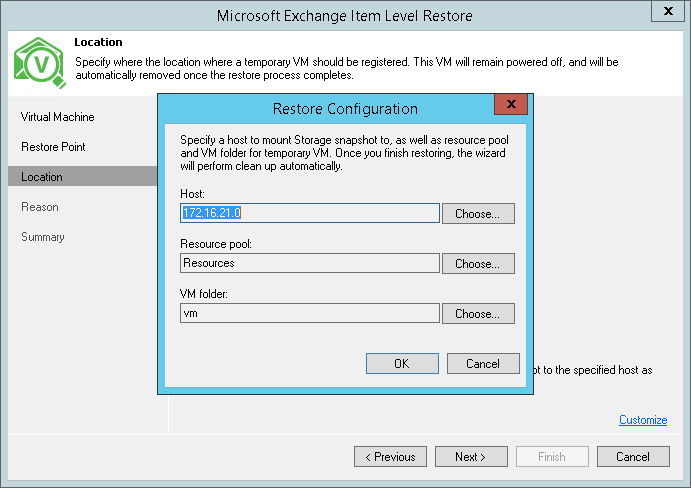This screenshot has height=488, width=691.
Task: Click the disabled Finish button
Action: 552,457
